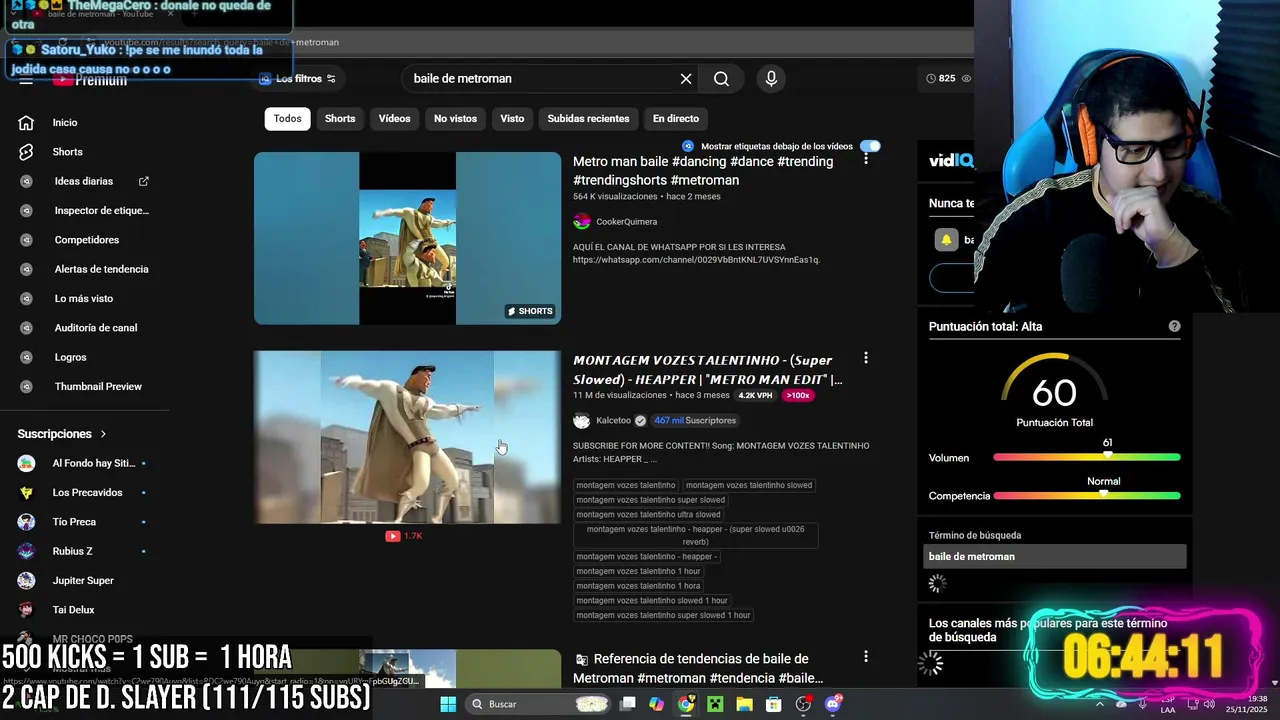Open Auditoría de canal vidIQ icon

pyautogui.click(x=27, y=328)
